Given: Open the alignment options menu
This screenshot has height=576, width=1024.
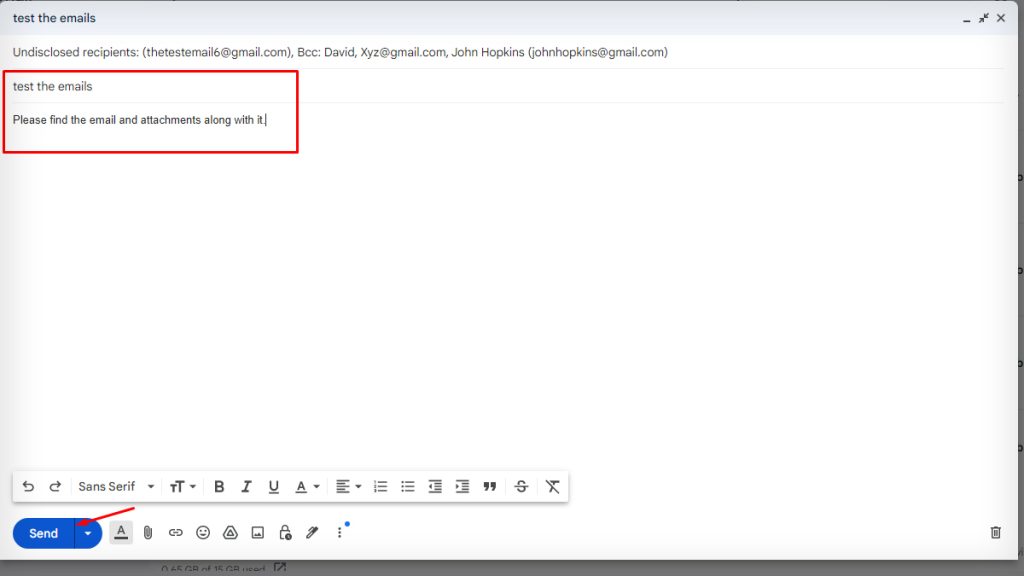Looking at the screenshot, I should coord(347,486).
